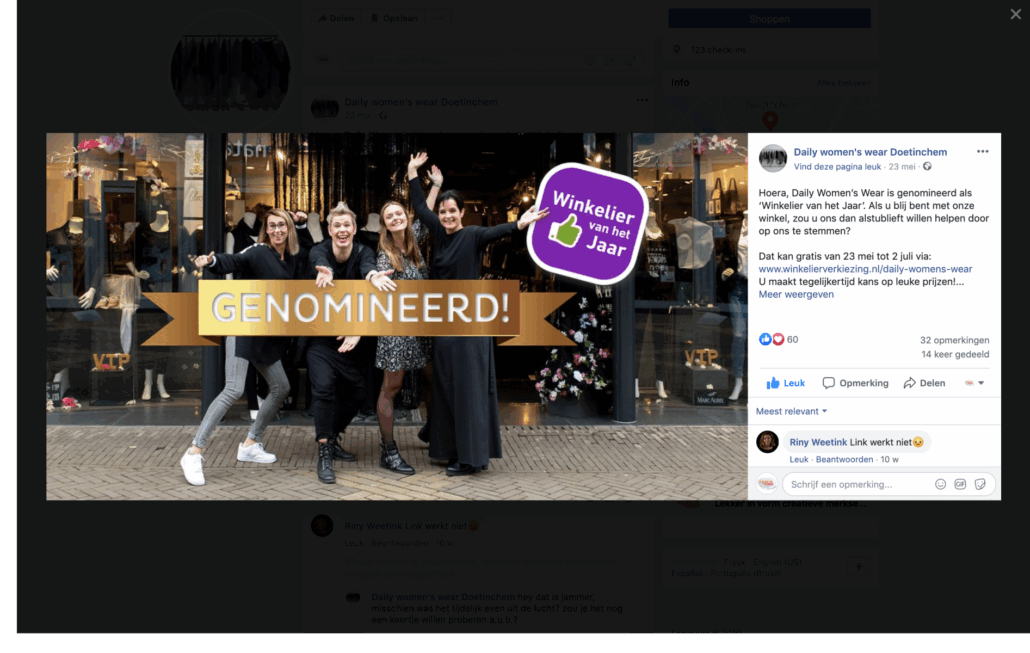Click Vind deze pagina leuk
The height and width of the screenshot is (653, 1030).
[837, 166]
